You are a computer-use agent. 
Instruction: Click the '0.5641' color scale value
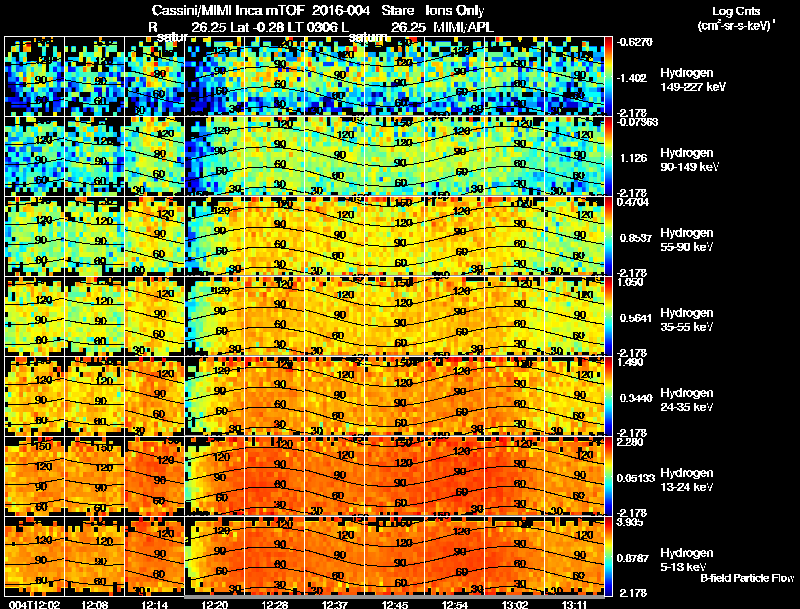click(x=636, y=318)
